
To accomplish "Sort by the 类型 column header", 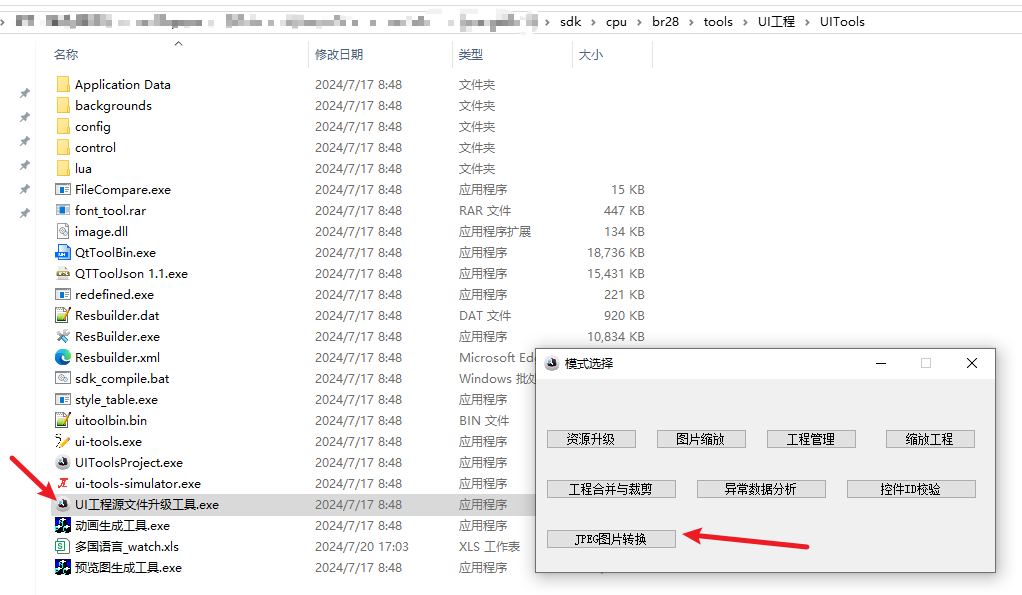I will pos(471,55).
